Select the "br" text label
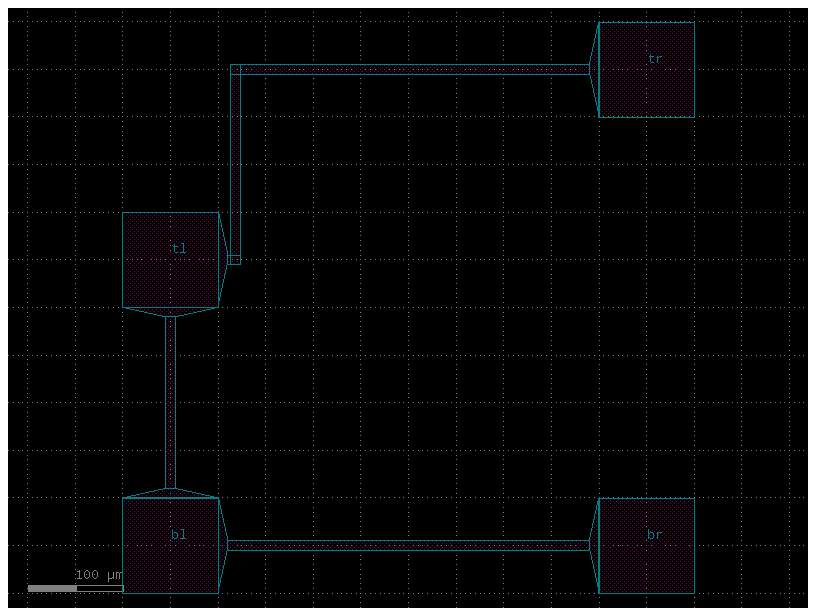Viewport: 816px width, 616px height. (x=655, y=535)
